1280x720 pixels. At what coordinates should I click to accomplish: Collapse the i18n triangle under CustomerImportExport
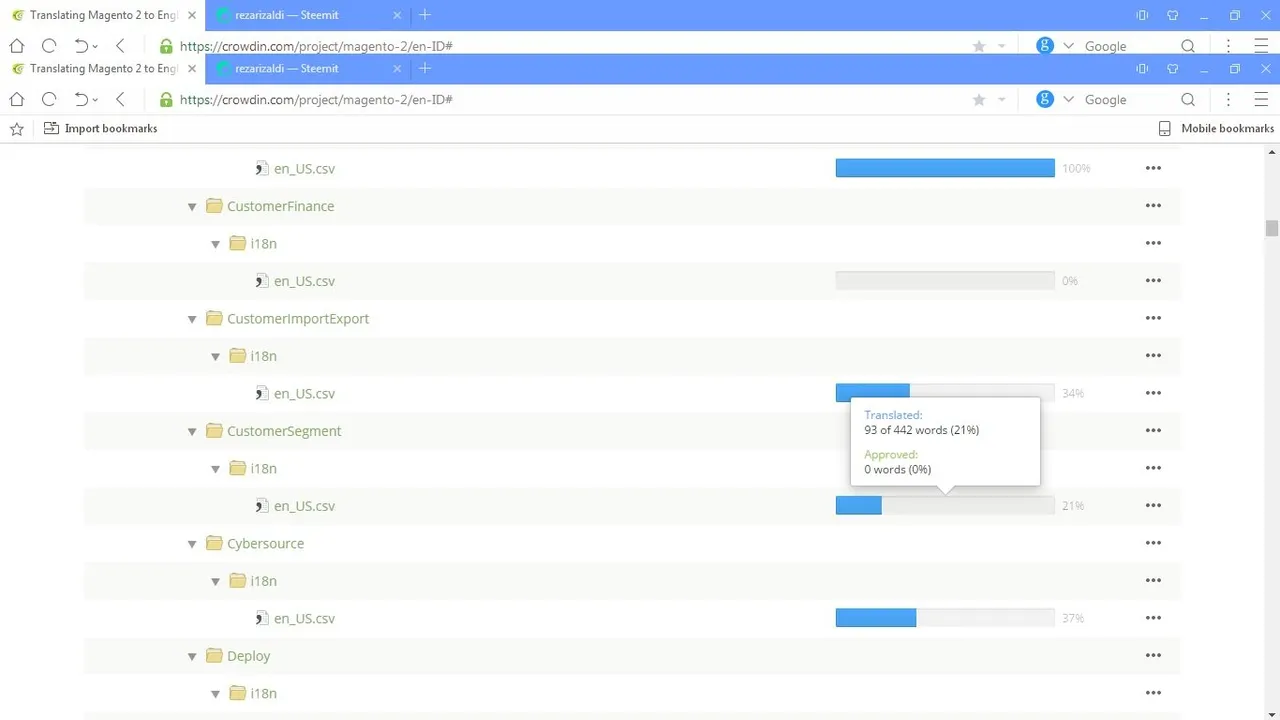215,357
